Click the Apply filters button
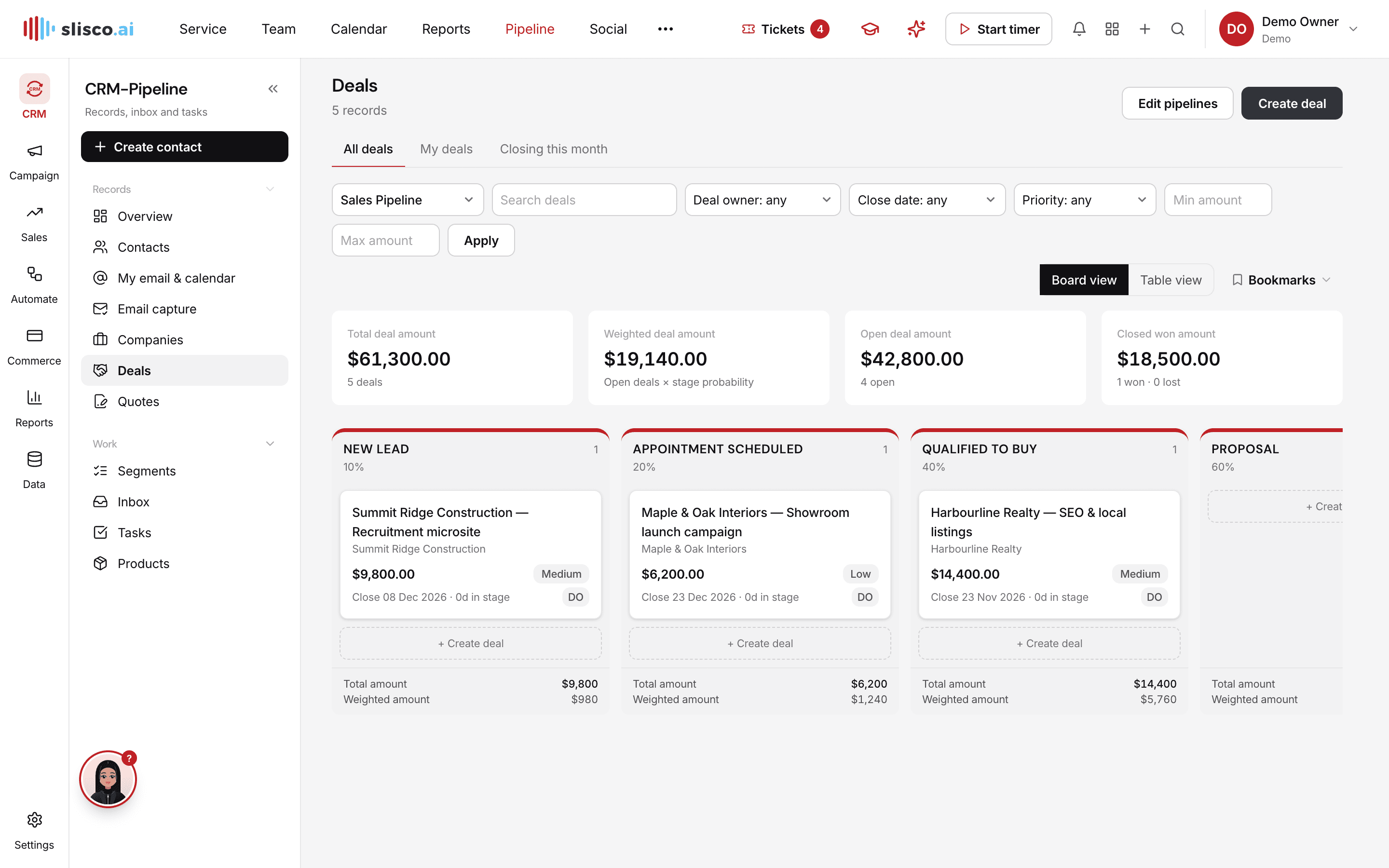Screen dimensions: 1389x868 [x=481, y=240]
